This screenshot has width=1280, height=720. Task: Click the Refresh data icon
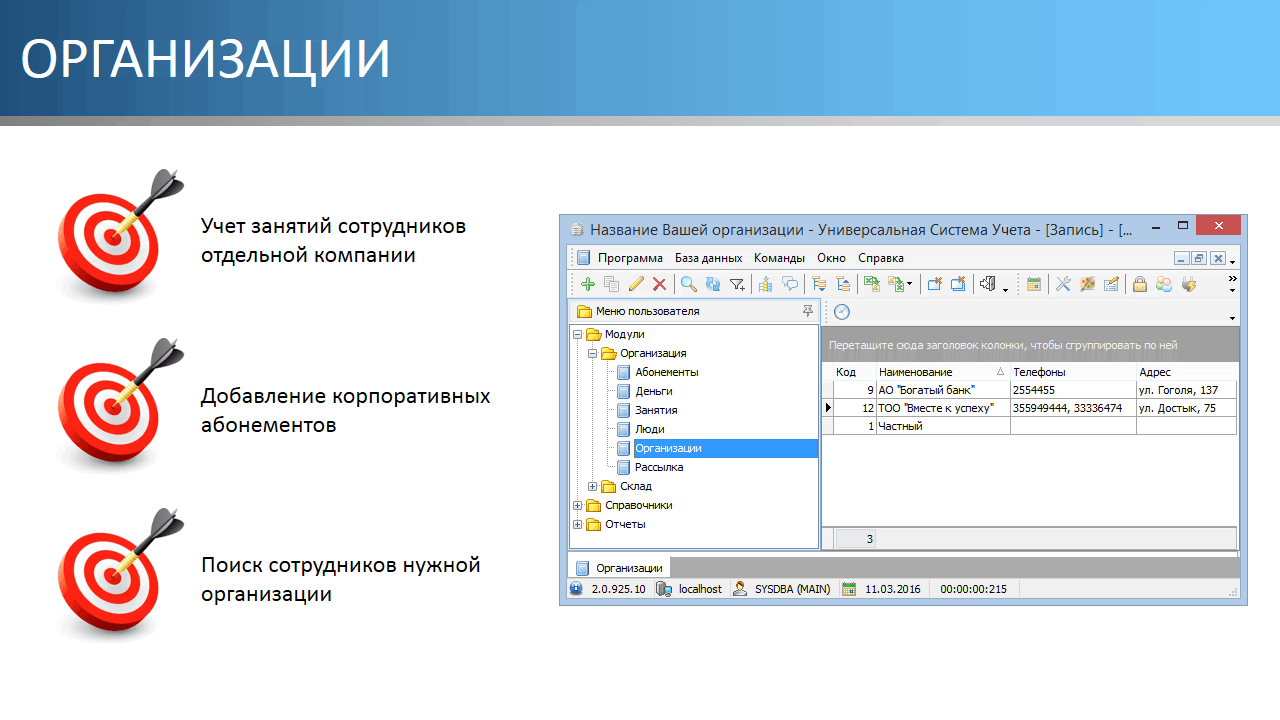click(712, 284)
